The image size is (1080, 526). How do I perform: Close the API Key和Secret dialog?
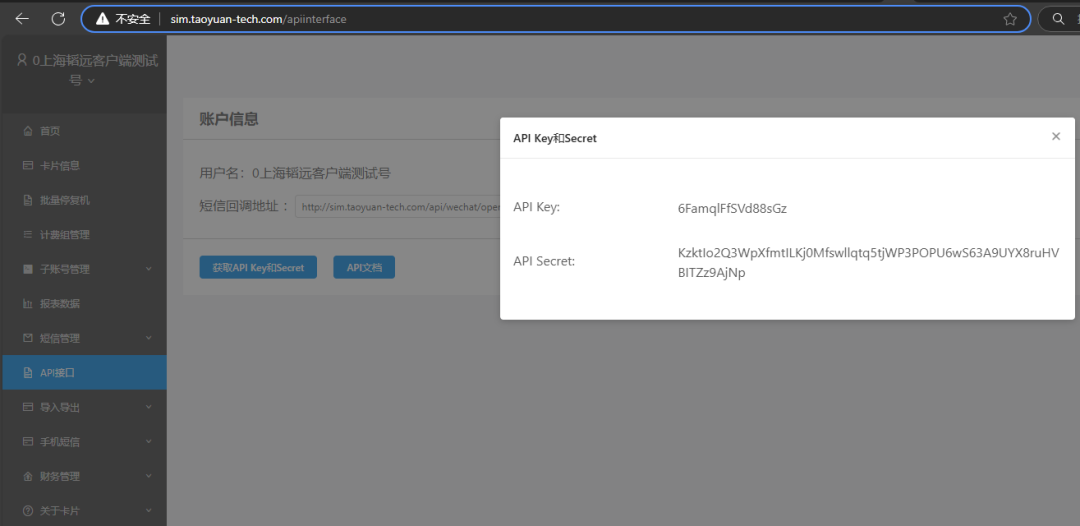[1055, 137]
